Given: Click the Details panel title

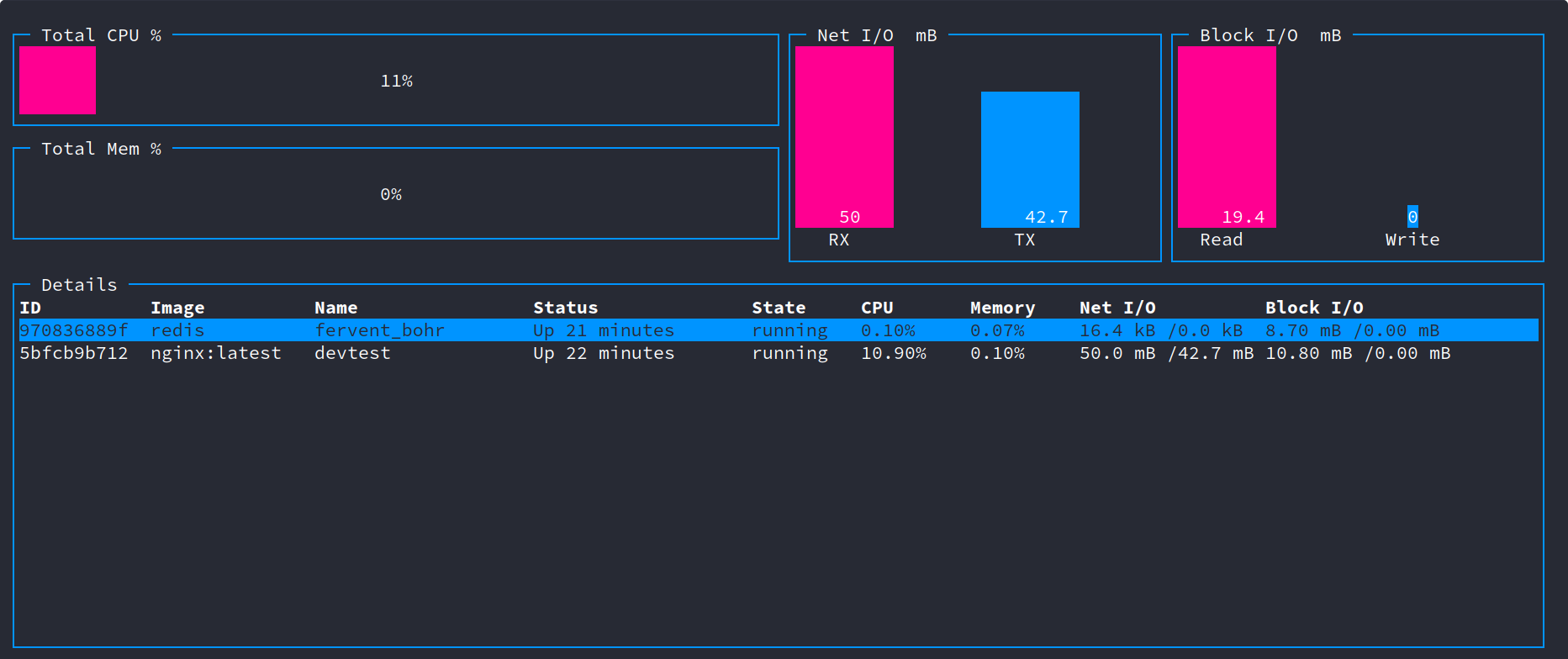Looking at the screenshot, I should click(x=79, y=285).
